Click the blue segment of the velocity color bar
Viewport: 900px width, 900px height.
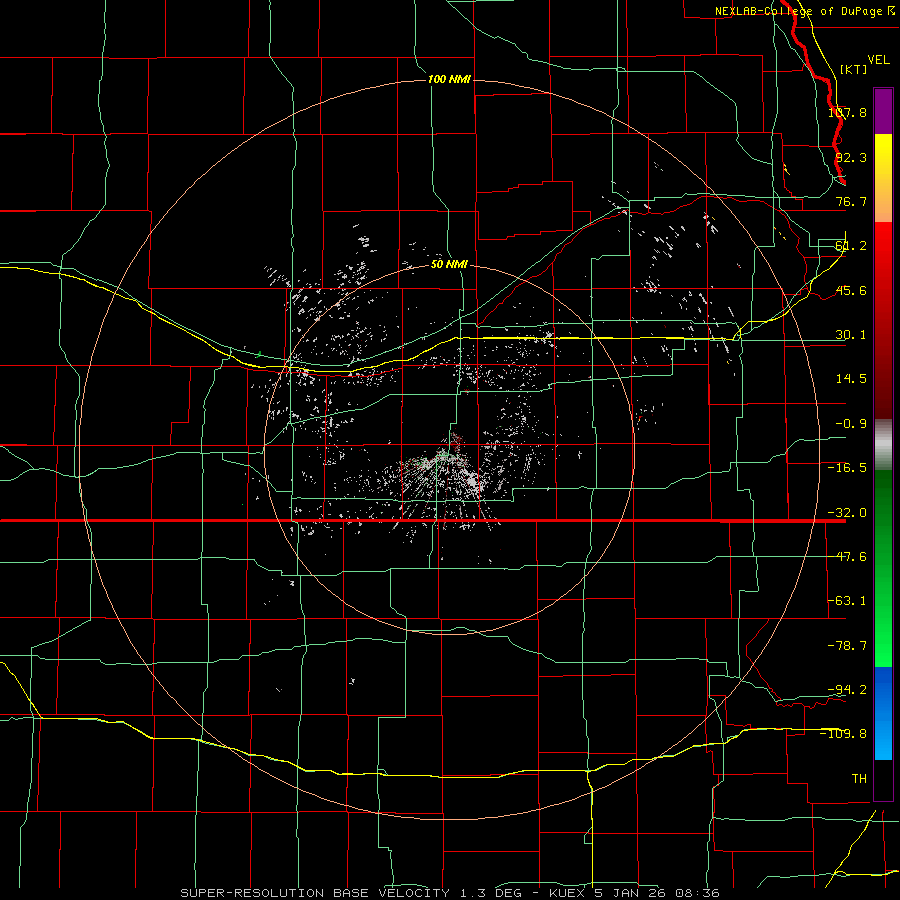pyautogui.click(x=883, y=713)
